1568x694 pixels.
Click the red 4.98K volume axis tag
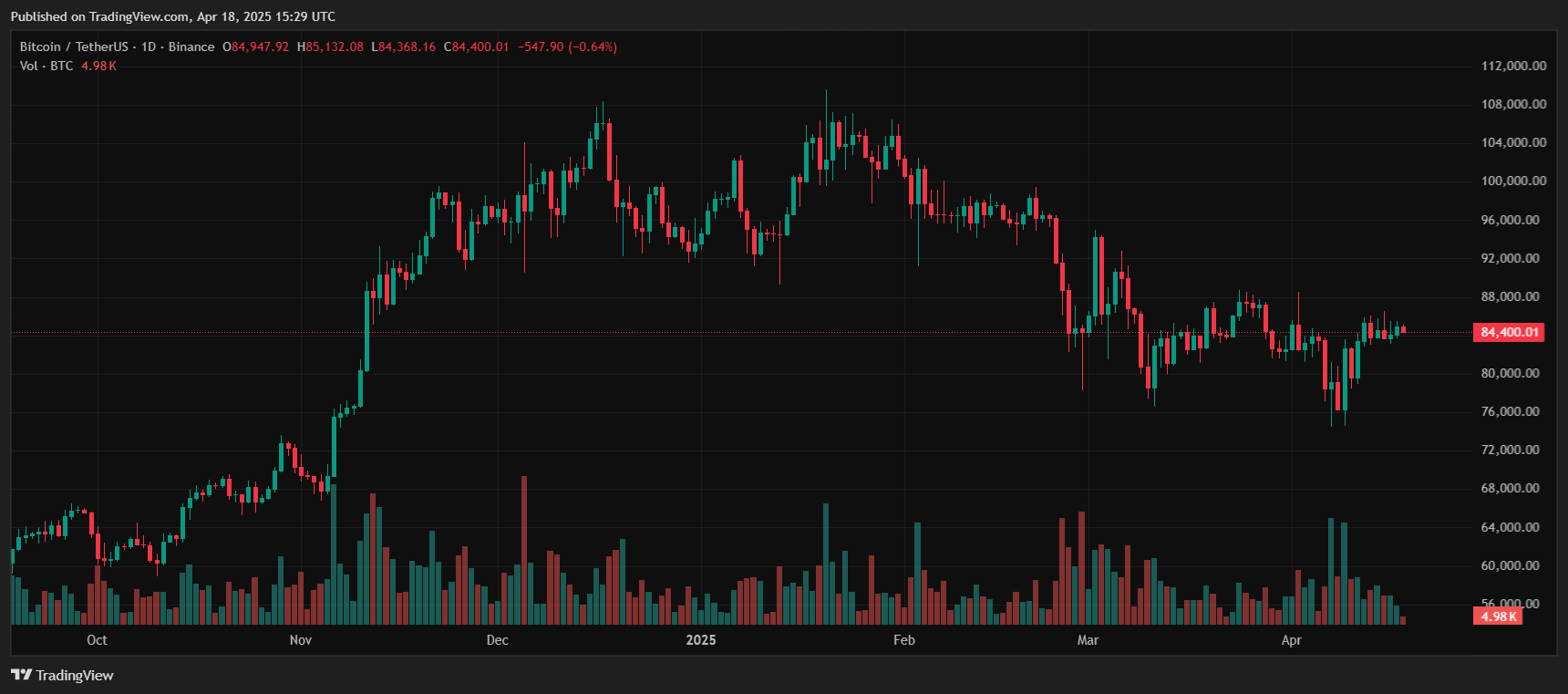[1499, 616]
